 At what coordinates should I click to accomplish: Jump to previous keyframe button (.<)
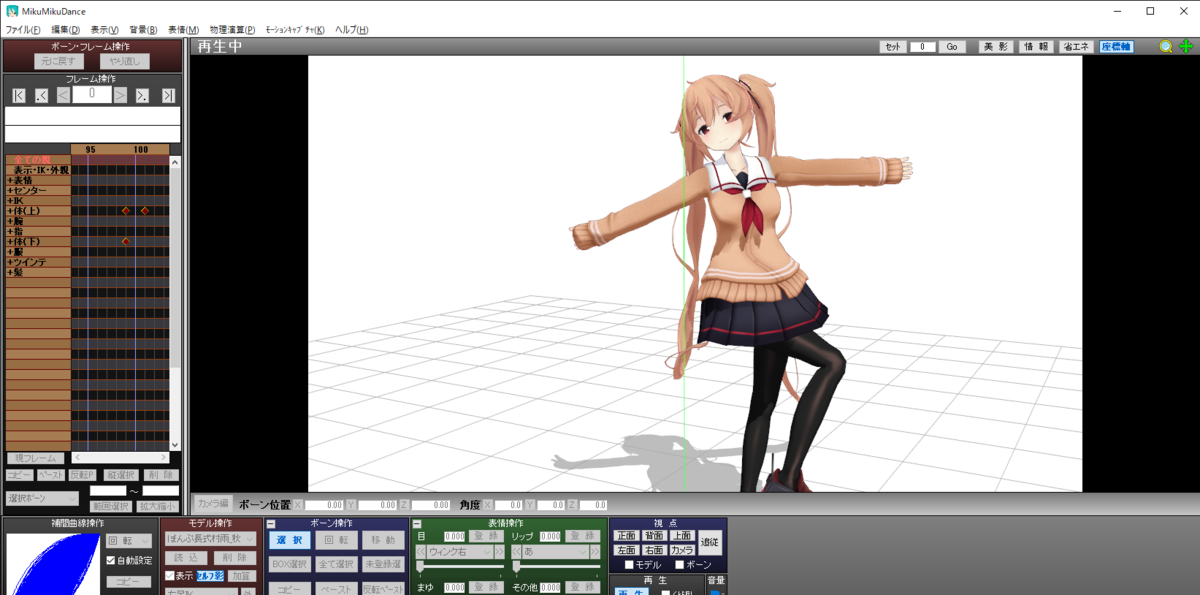41,95
